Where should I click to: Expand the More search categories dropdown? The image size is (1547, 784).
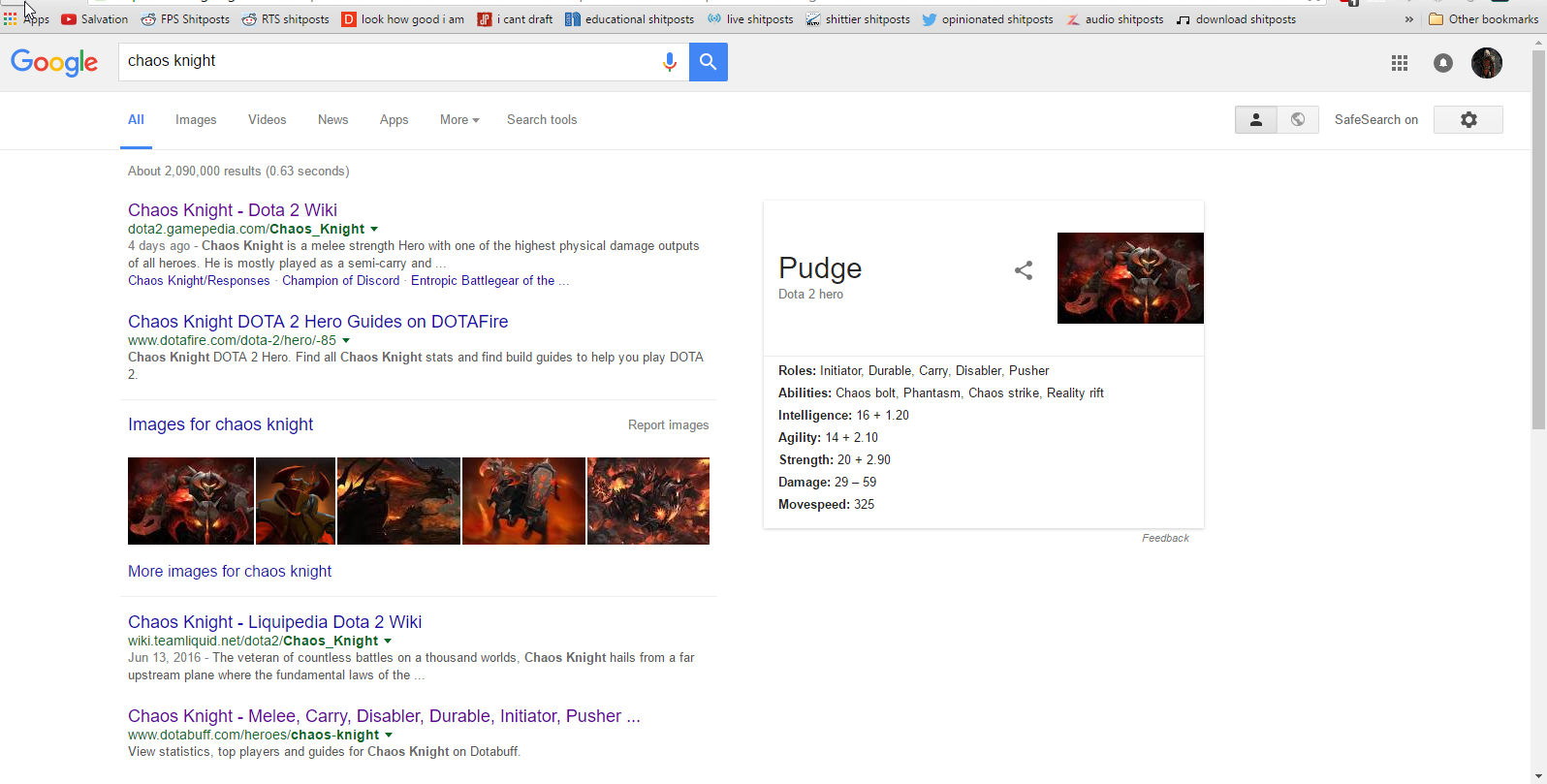(459, 120)
